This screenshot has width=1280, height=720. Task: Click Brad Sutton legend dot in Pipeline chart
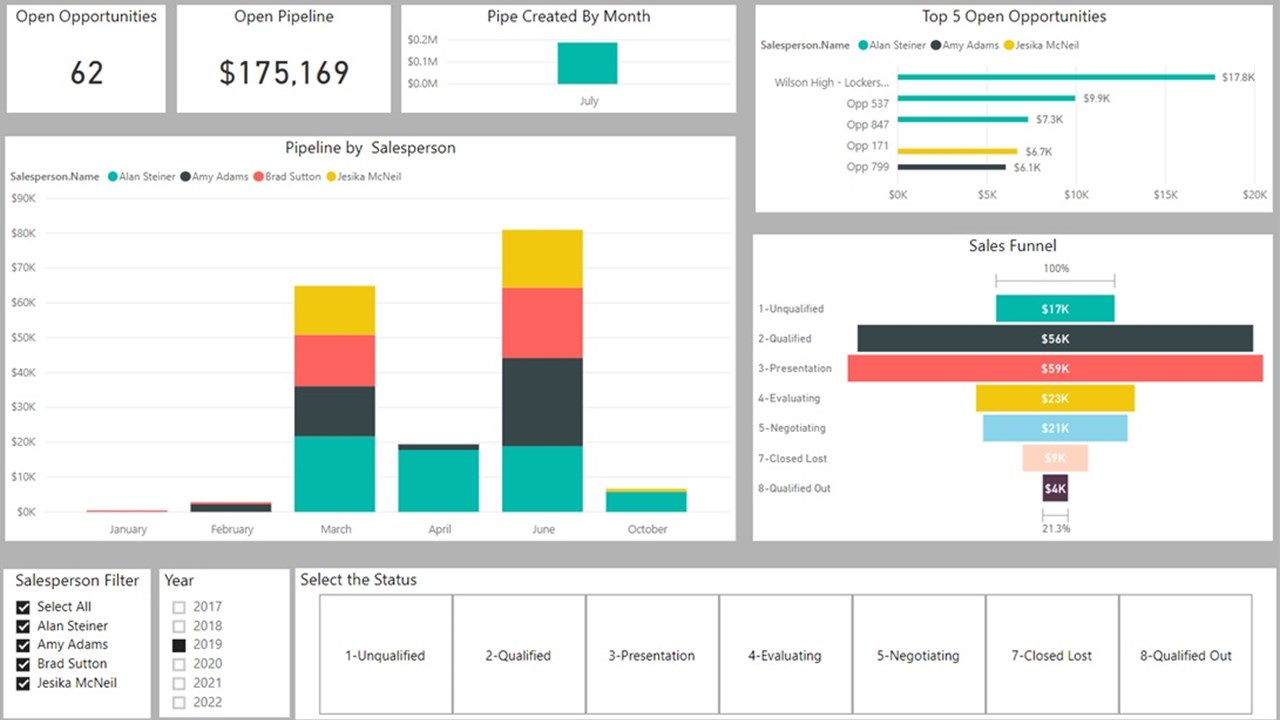click(x=258, y=177)
